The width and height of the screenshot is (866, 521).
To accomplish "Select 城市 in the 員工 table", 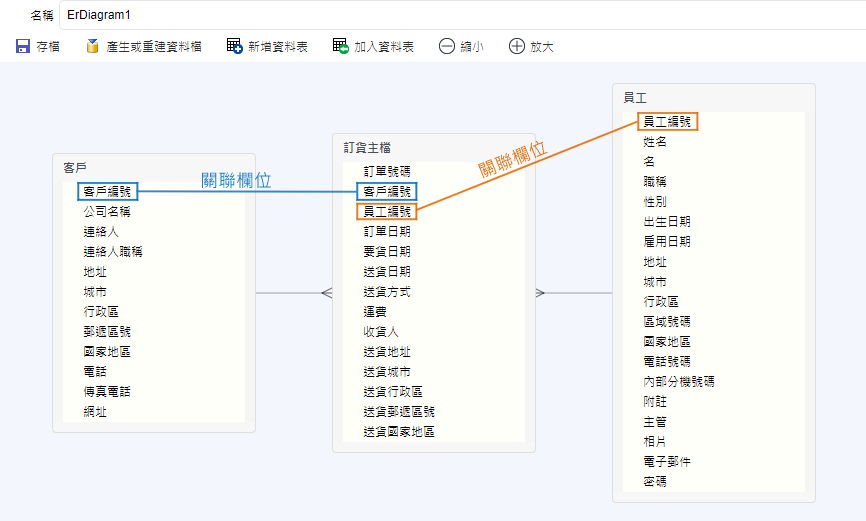I will [x=655, y=282].
